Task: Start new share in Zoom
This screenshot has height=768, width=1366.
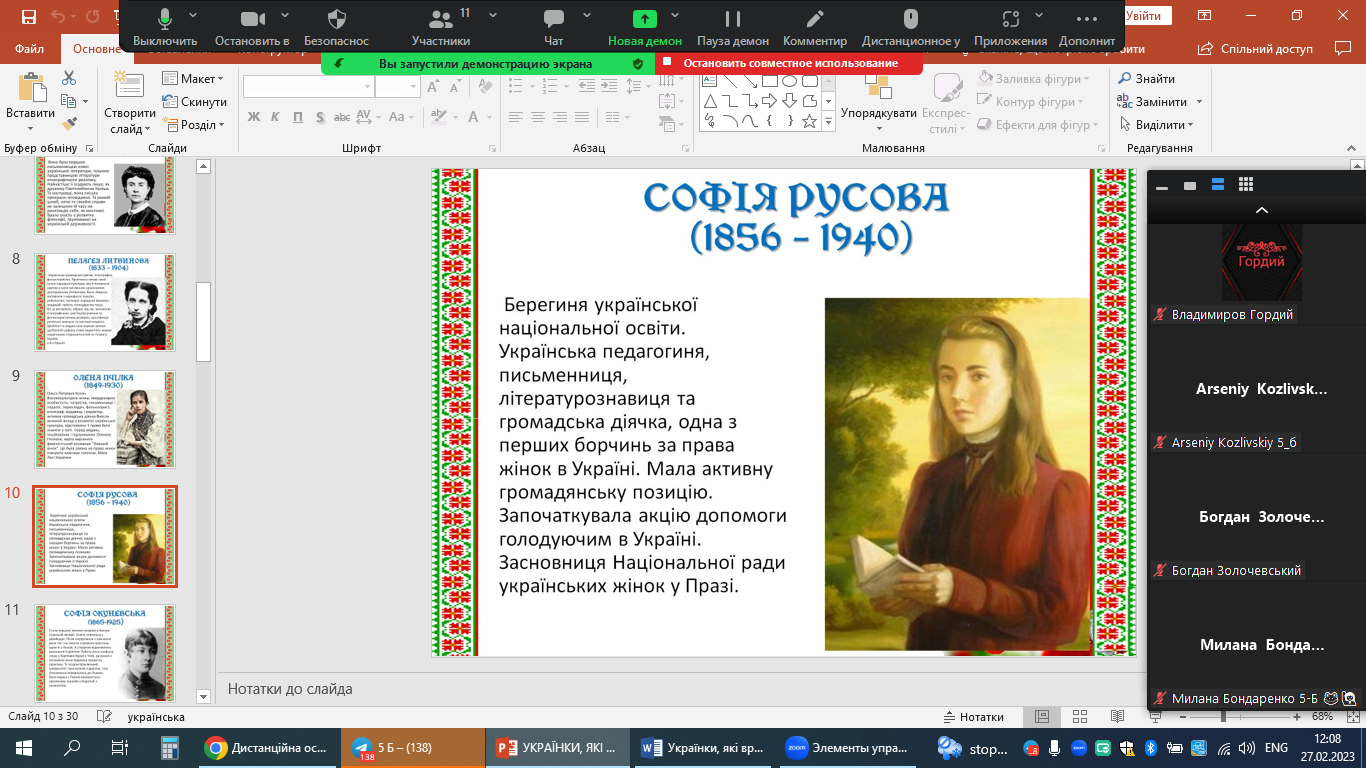Action: tap(645, 27)
